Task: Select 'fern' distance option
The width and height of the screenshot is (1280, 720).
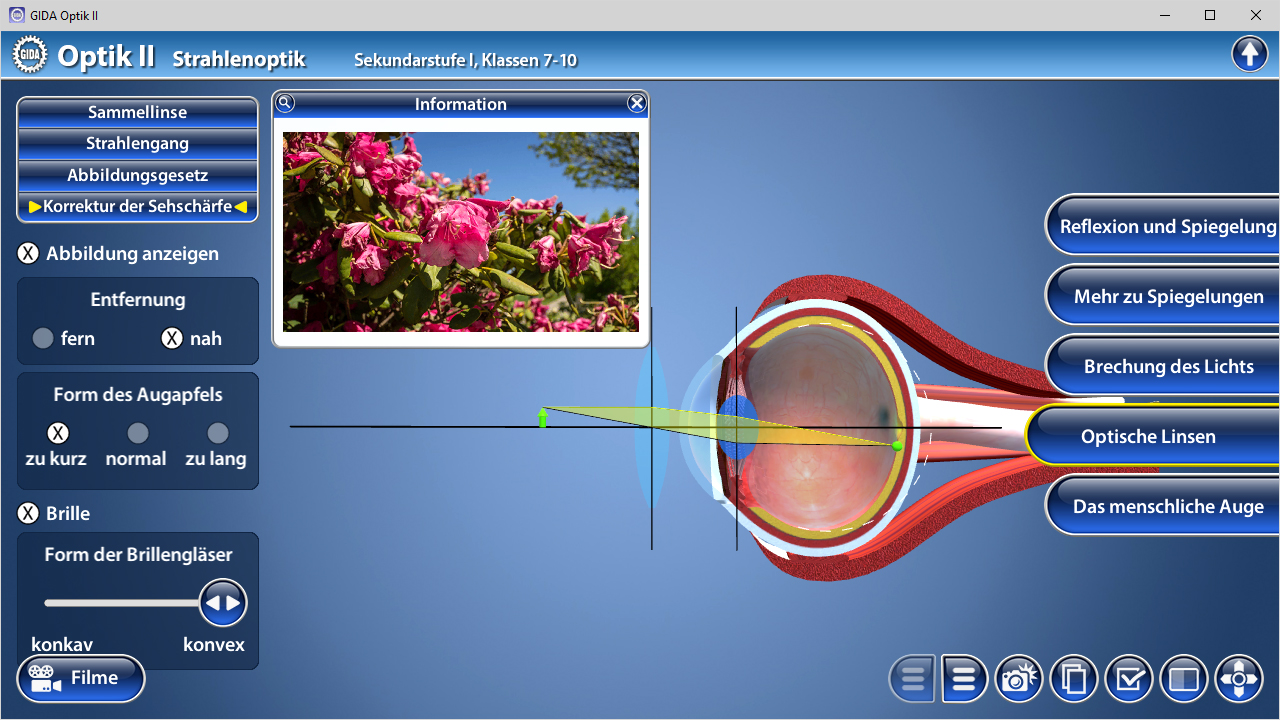Action: tap(43, 339)
